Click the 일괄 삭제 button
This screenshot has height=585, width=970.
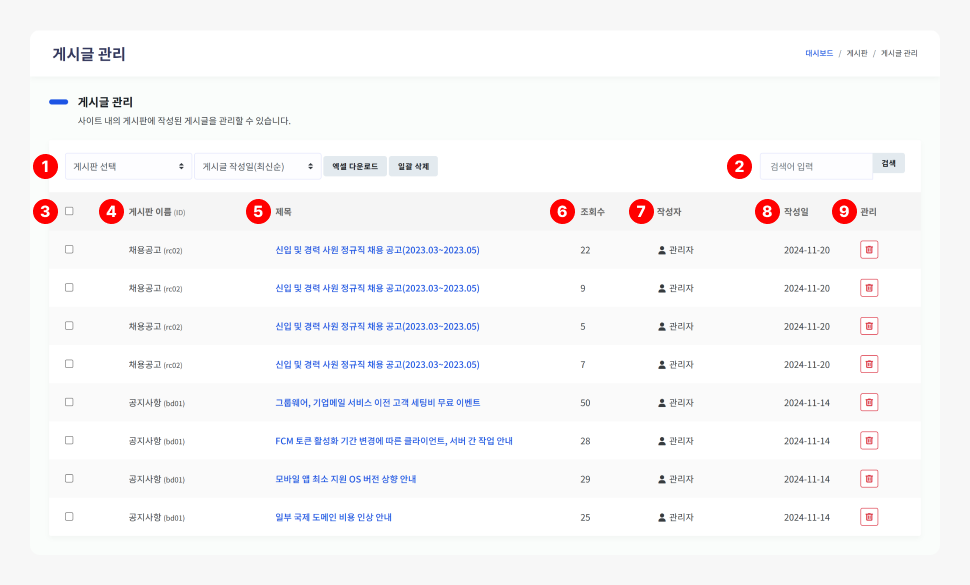[413, 166]
